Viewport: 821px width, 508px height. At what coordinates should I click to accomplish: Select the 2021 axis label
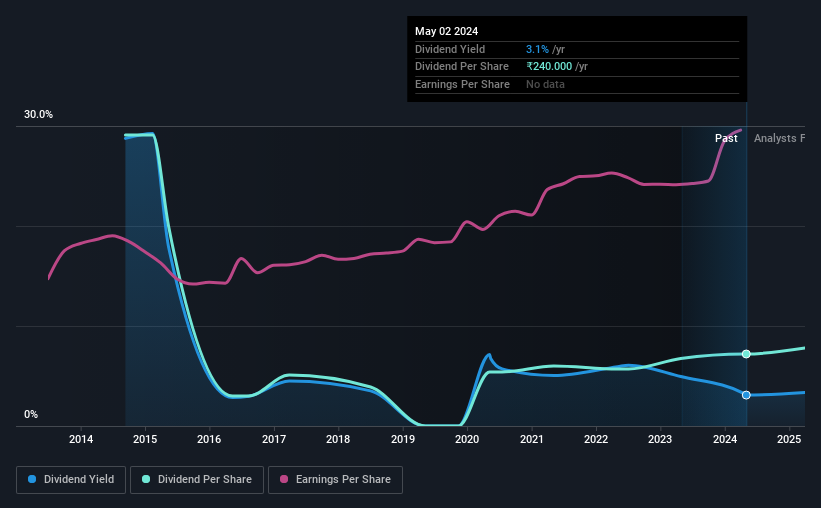pos(531,439)
